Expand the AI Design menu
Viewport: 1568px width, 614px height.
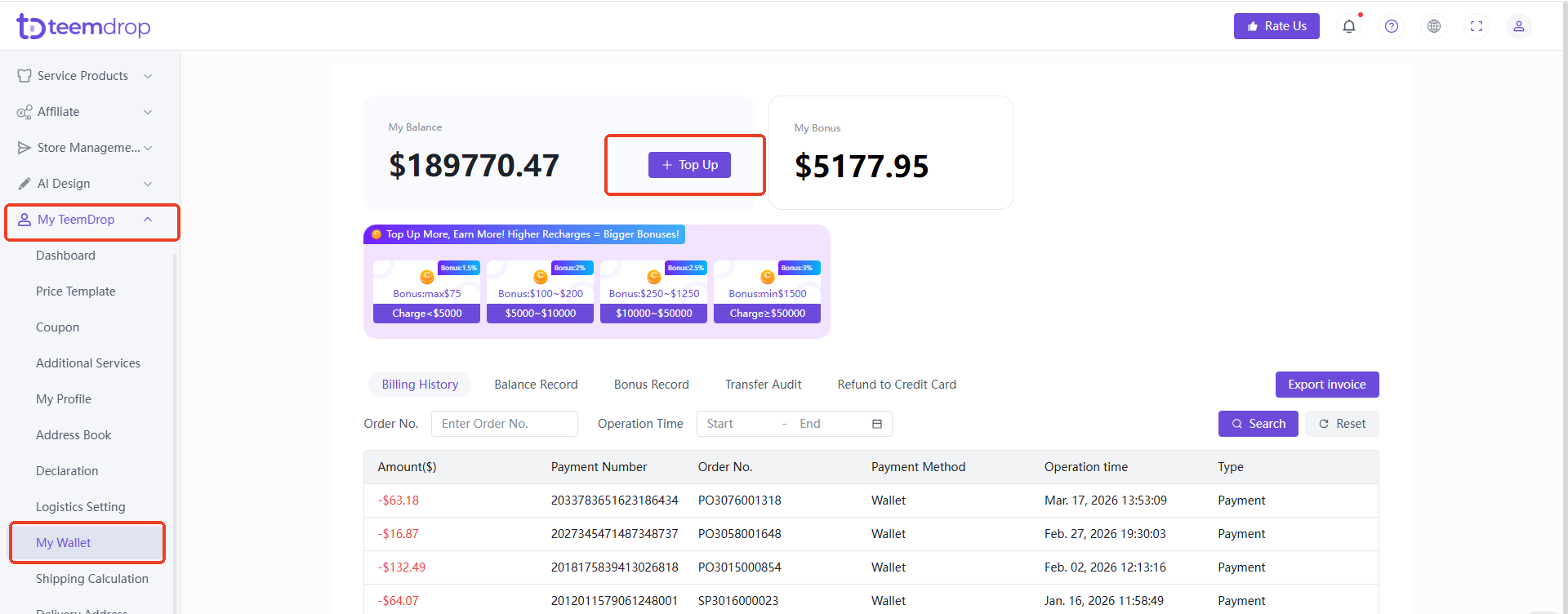pos(148,184)
